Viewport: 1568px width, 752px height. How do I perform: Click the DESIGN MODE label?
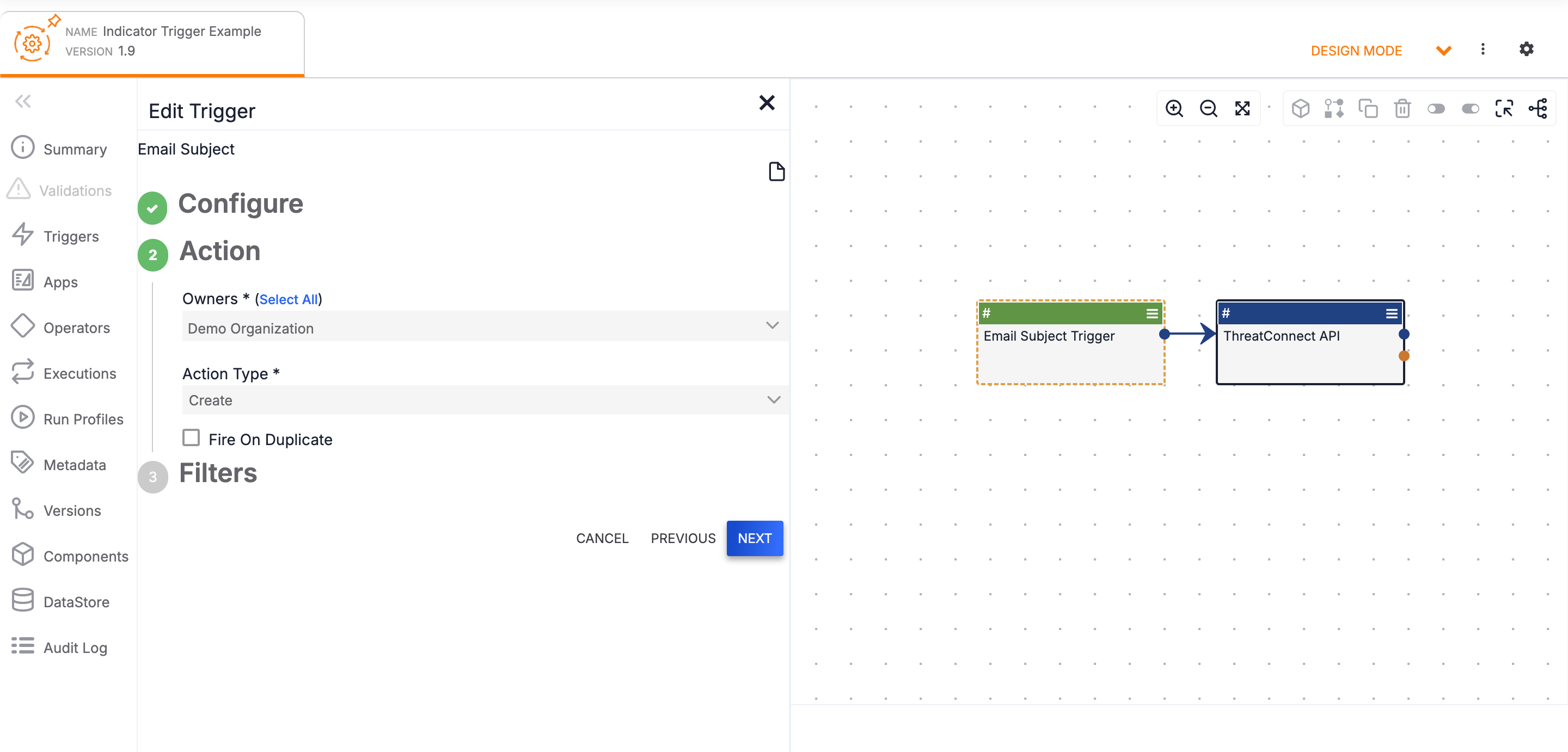(x=1356, y=51)
